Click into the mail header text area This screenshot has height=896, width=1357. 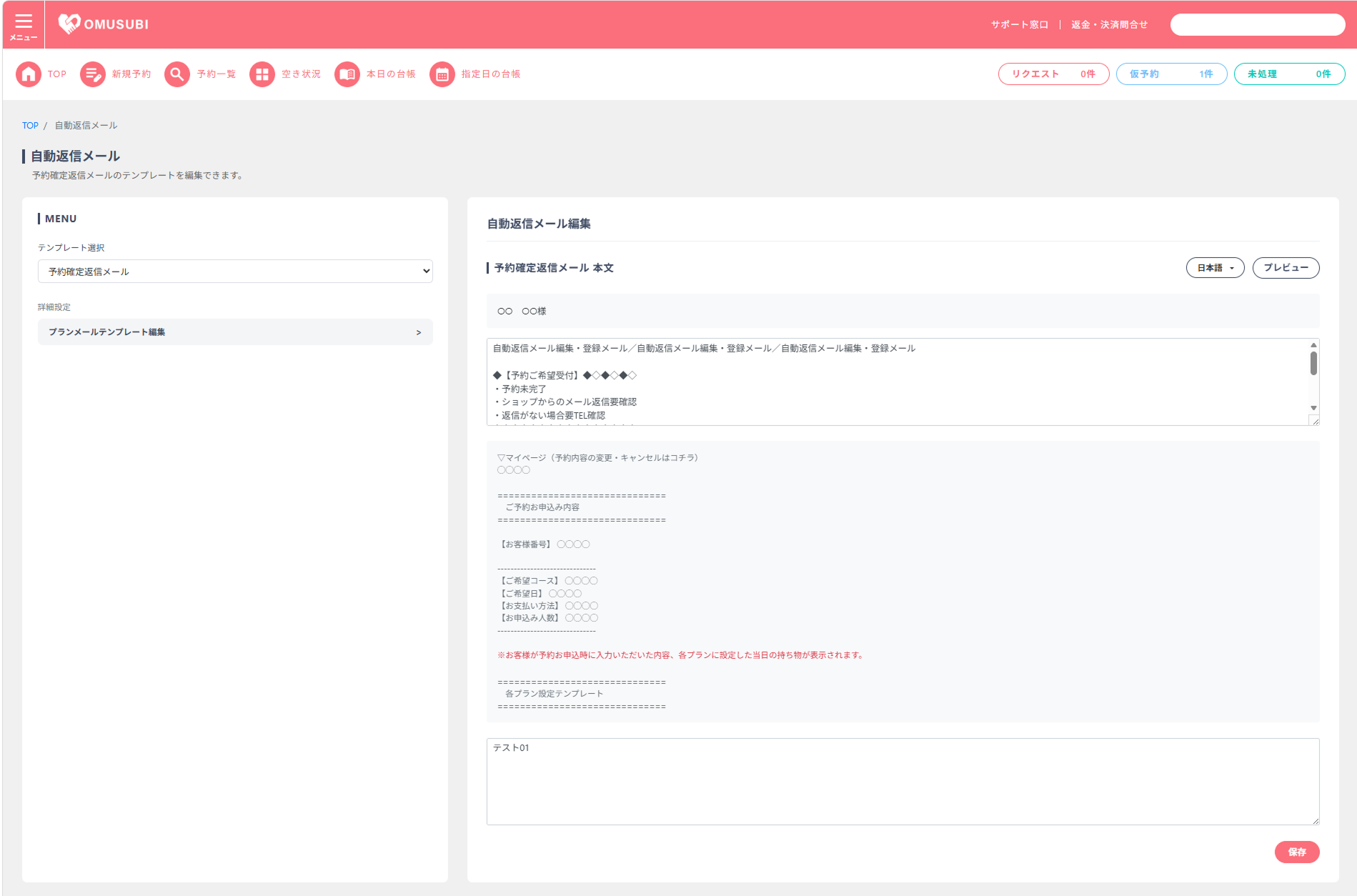click(x=897, y=382)
